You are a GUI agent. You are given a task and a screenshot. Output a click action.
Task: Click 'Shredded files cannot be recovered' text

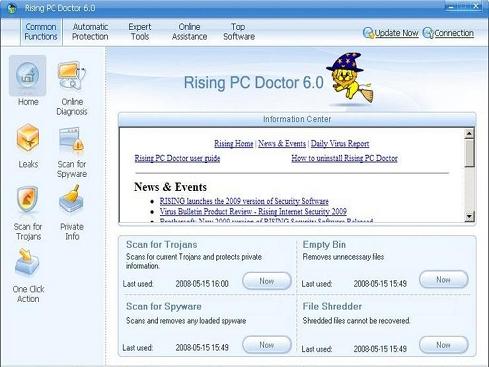coord(356,321)
